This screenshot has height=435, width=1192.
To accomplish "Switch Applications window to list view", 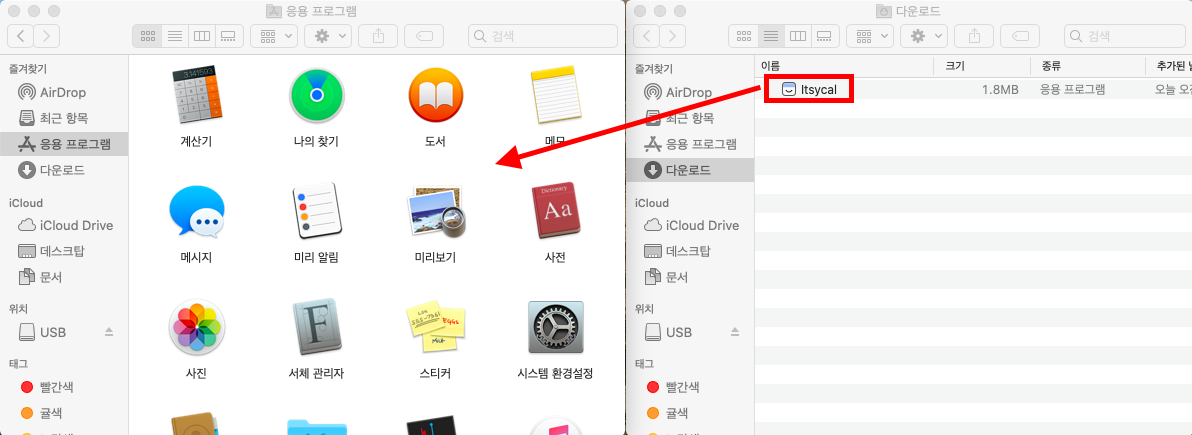I will (175, 35).
